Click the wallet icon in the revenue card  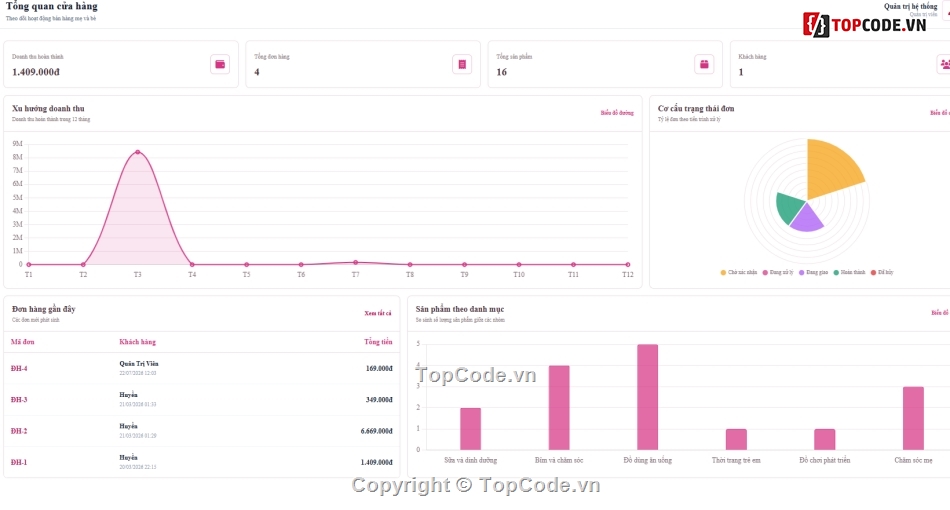[220, 64]
